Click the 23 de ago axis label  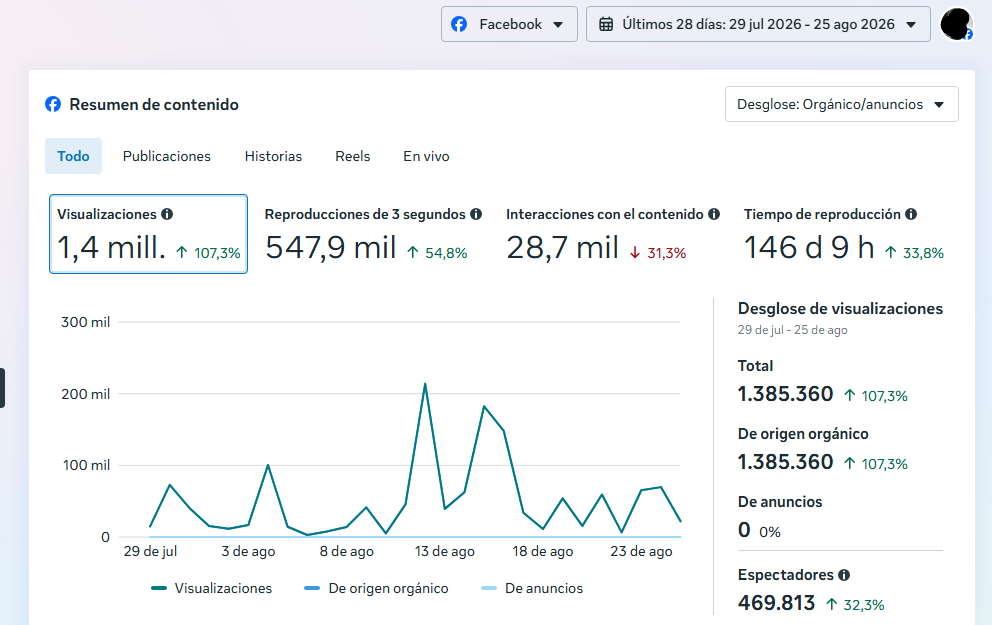(641, 551)
